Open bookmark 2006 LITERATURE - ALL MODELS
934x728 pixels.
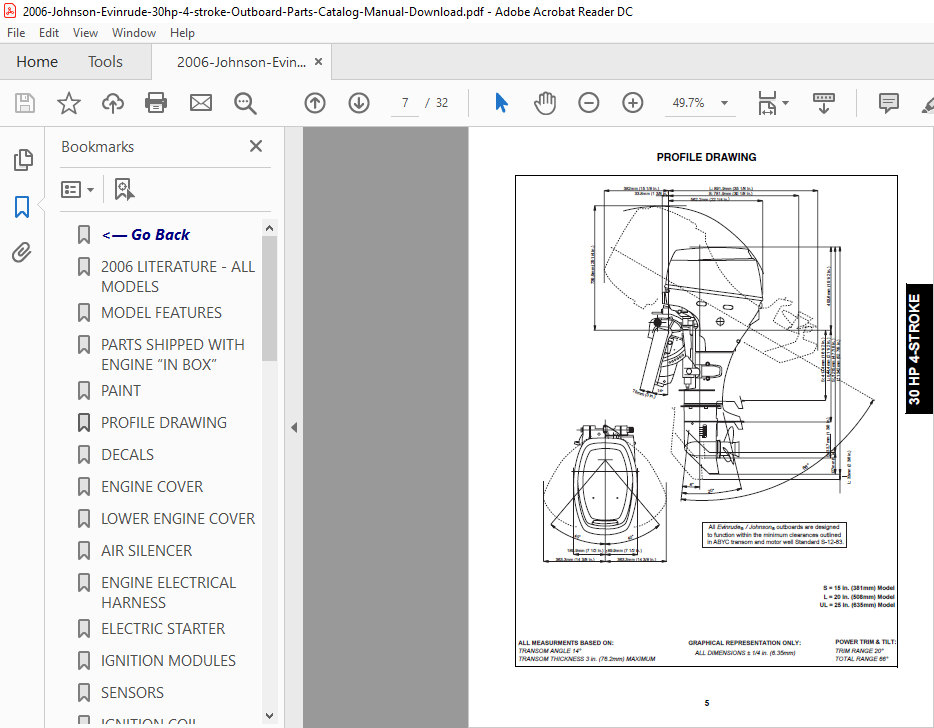pyautogui.click(x=178, y=276)
